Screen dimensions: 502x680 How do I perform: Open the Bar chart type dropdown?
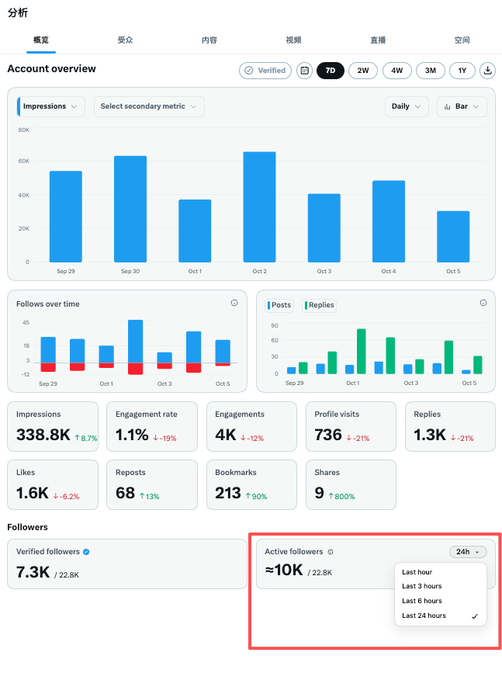point(462,106)
